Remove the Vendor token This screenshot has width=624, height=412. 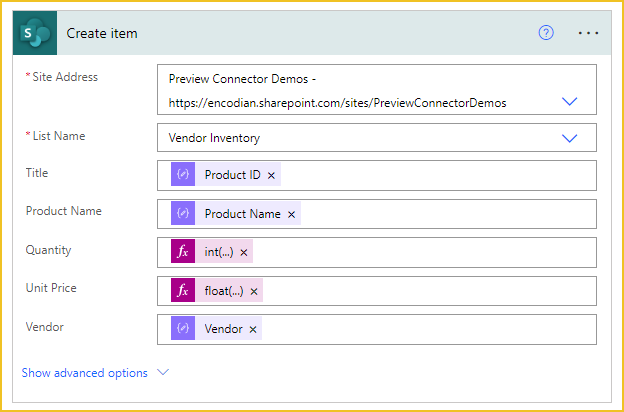(253, 330)
